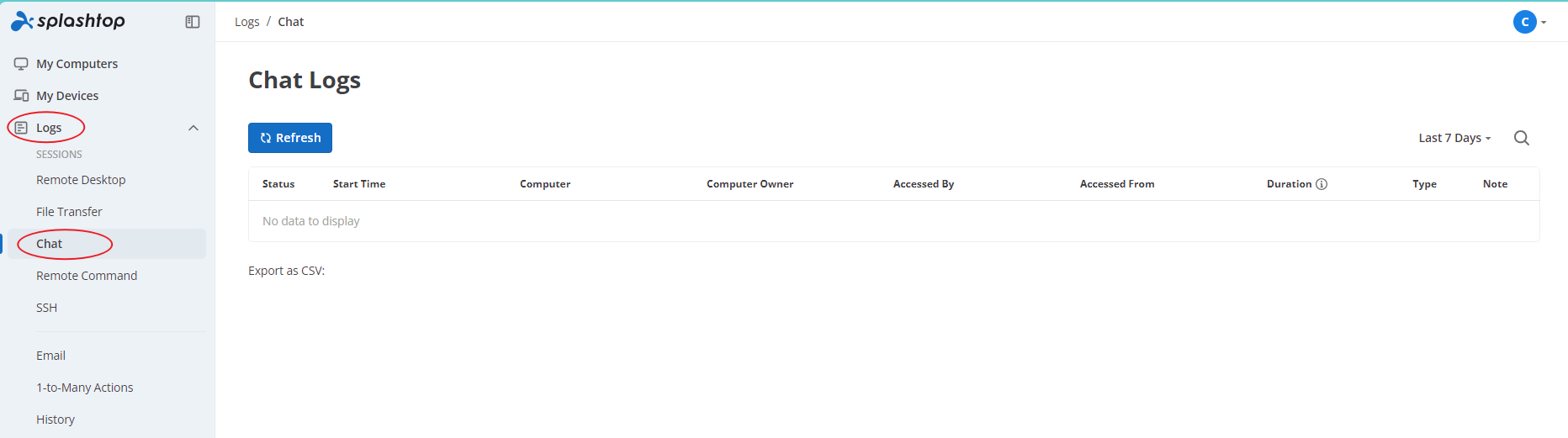Screen dimensions: 1568x438
Task: Click the Computer Owner column header
Action: point(750,184)
